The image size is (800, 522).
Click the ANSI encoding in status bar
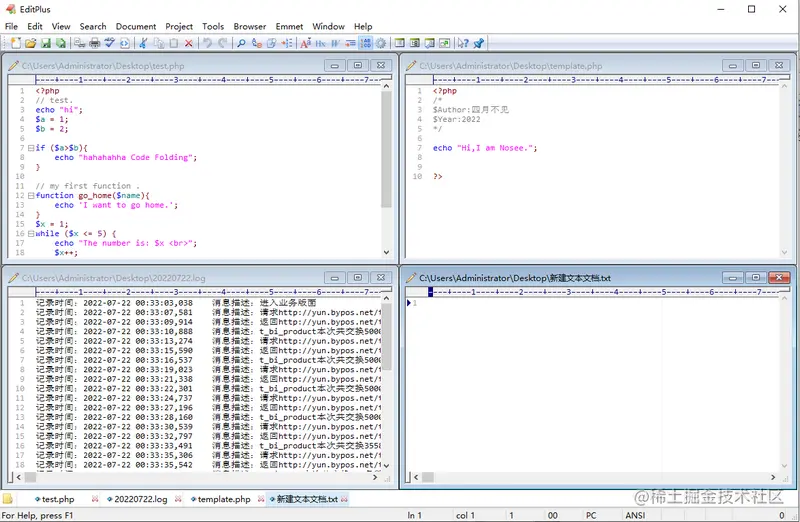[635, 515]
